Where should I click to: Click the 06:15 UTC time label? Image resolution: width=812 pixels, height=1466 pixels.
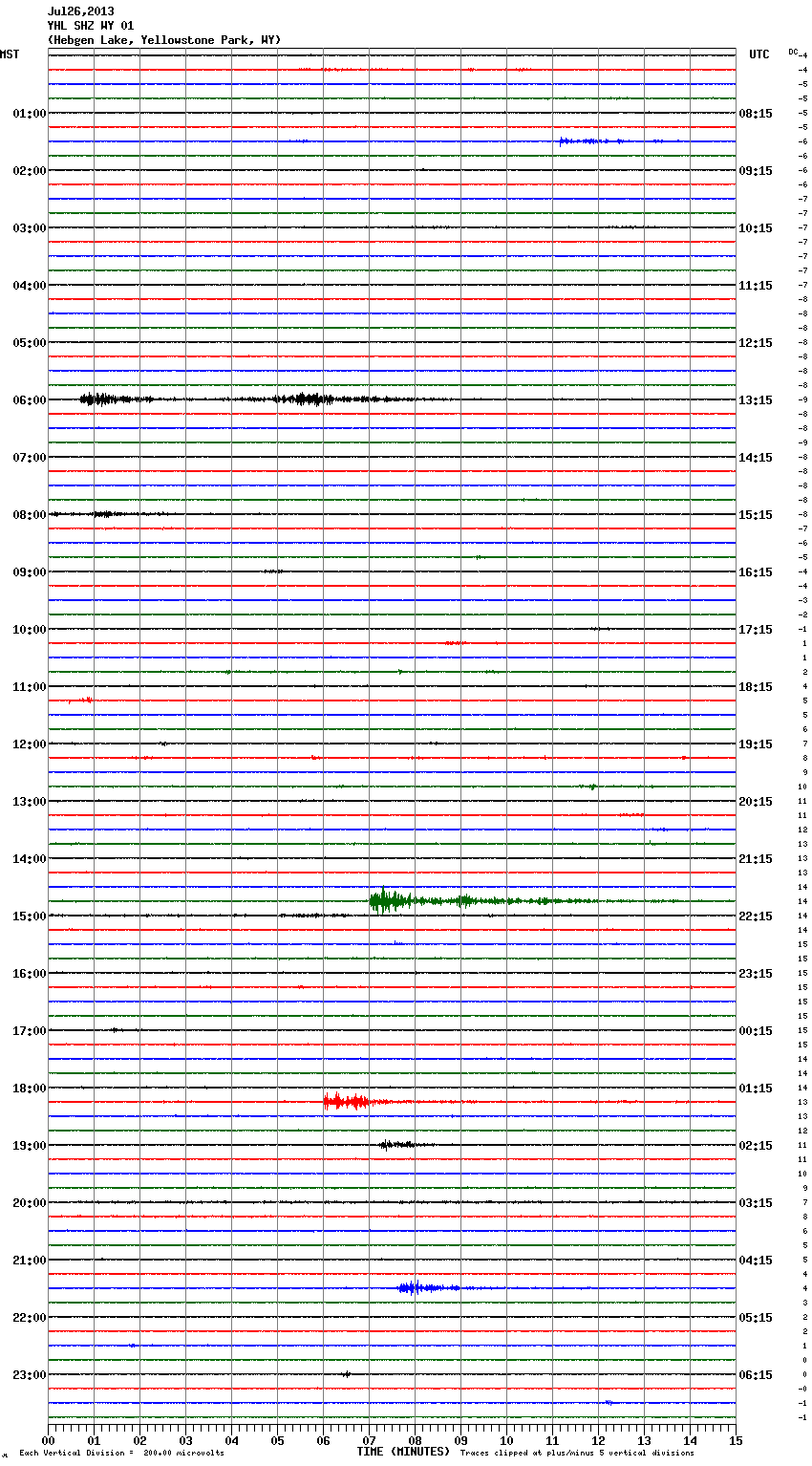pos(756,1375)
